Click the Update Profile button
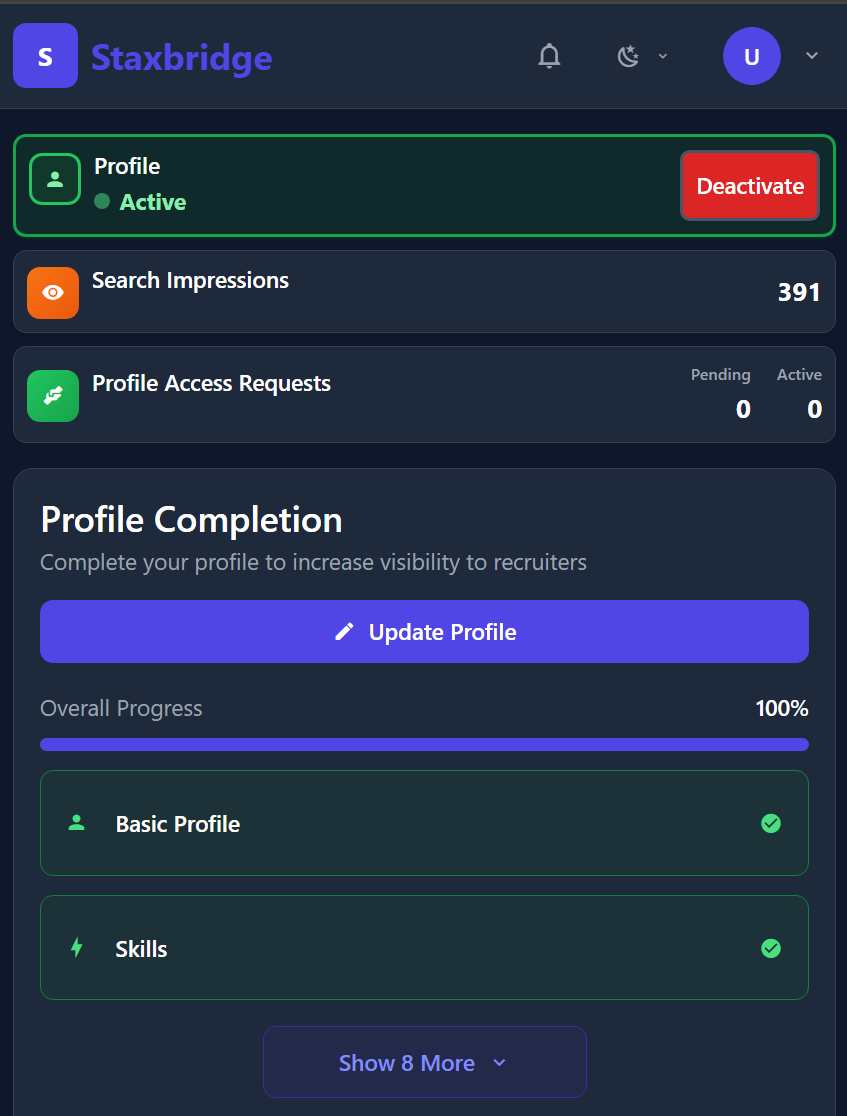 tap(424, 631)
